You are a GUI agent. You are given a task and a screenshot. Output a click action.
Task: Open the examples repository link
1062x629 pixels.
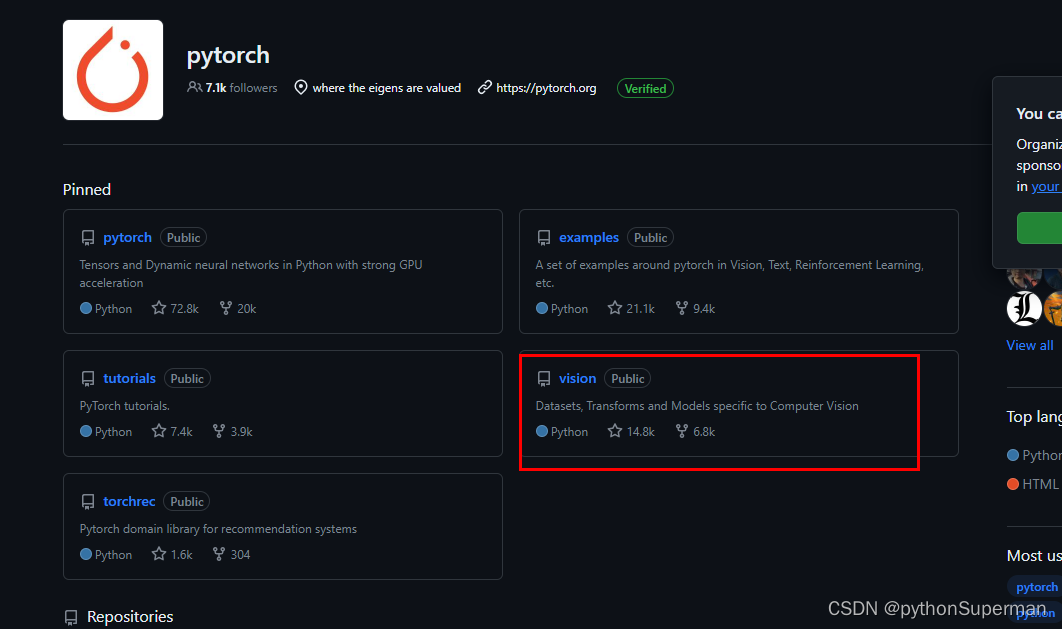589,238
